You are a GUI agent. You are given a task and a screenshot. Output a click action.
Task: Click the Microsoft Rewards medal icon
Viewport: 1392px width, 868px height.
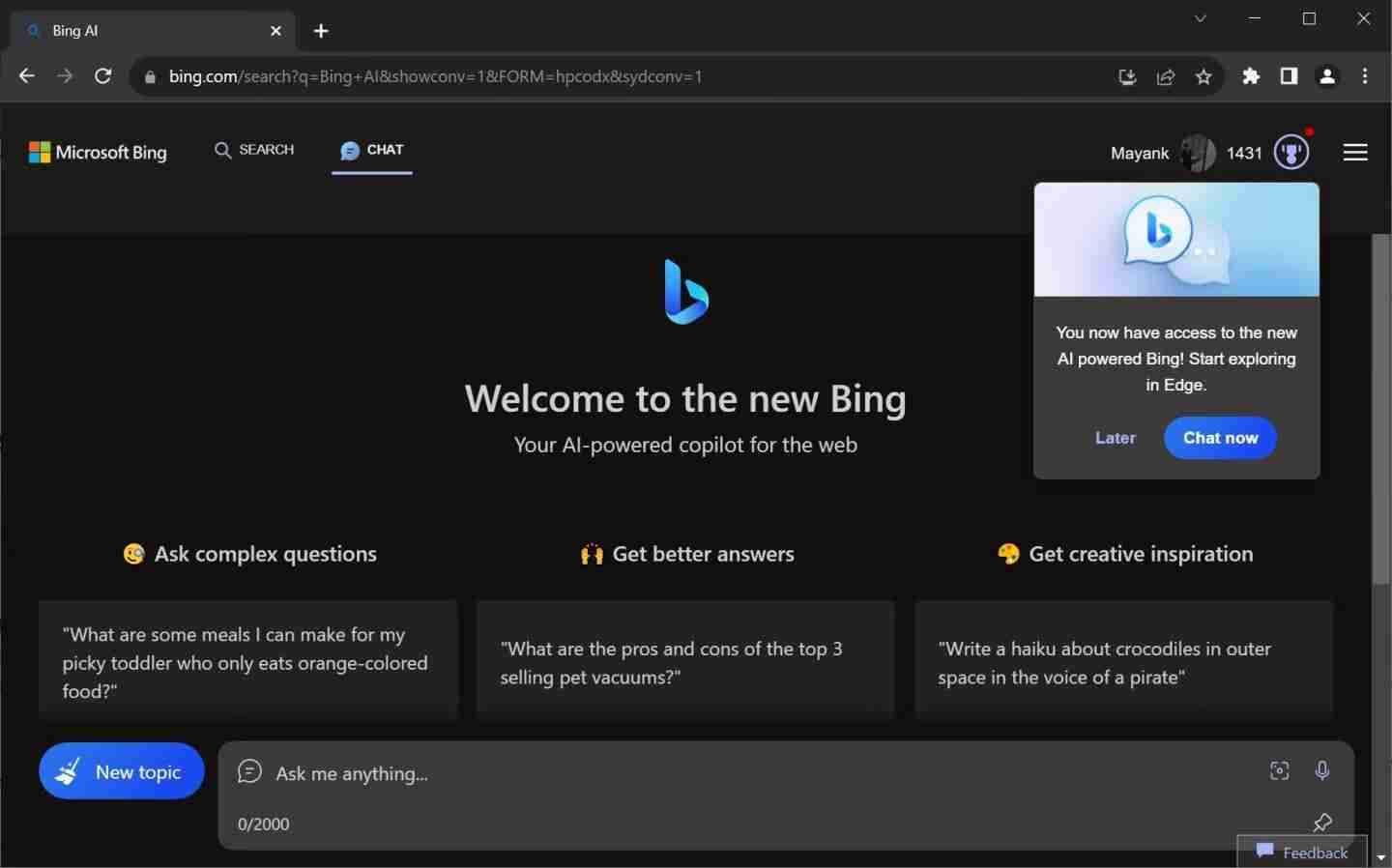click(x=1291, y=152)
